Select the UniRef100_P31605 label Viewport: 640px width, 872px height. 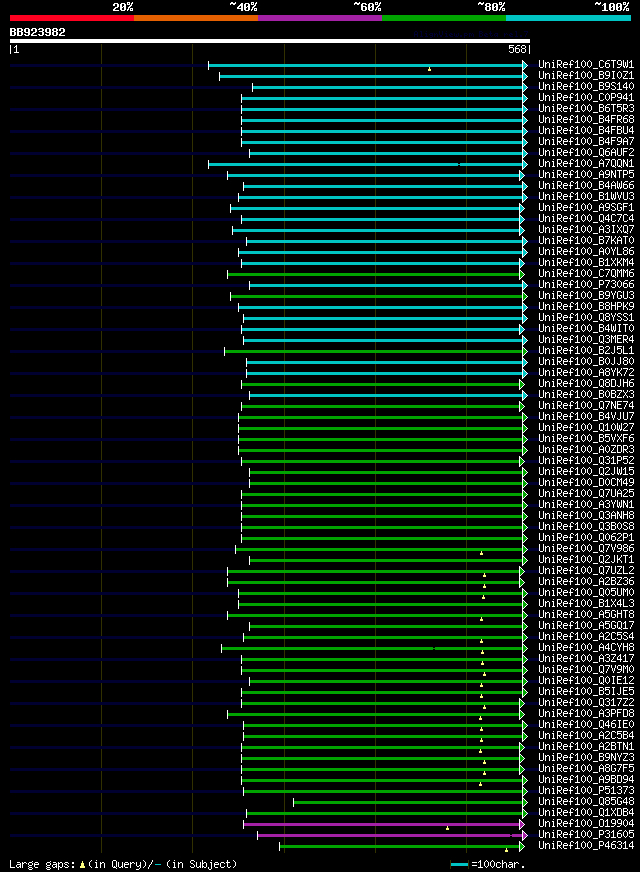click(586, 835)
